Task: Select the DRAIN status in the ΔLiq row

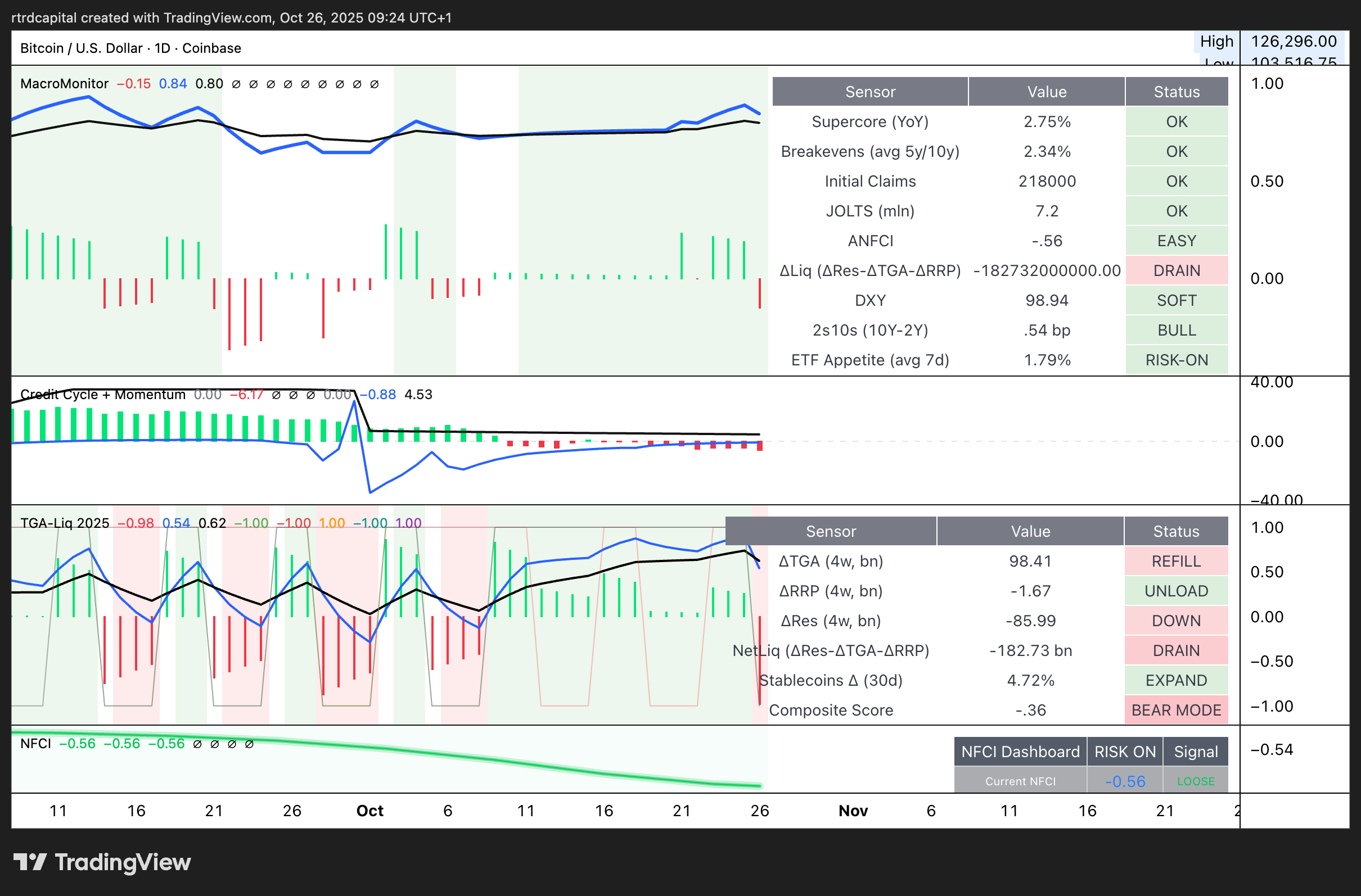Action: point(1177,271)
